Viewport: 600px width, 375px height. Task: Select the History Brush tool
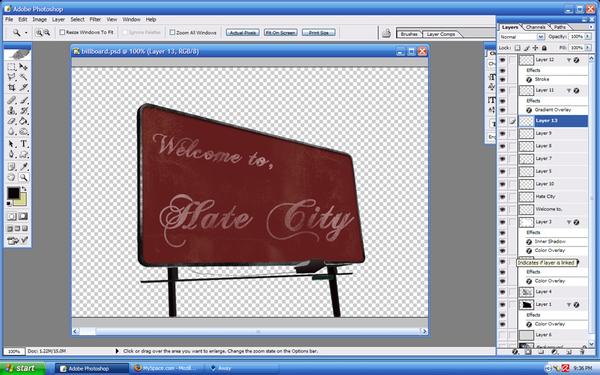pos(23,111)
